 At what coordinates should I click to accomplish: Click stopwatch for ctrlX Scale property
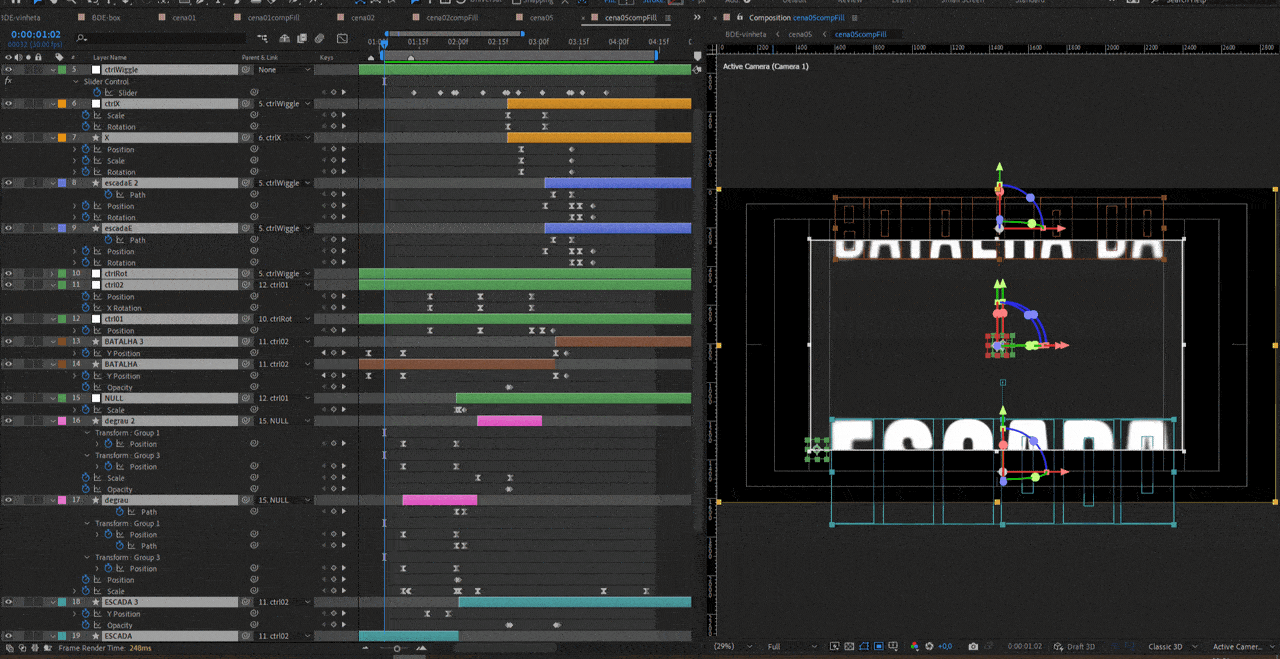[x=85, y=115]
